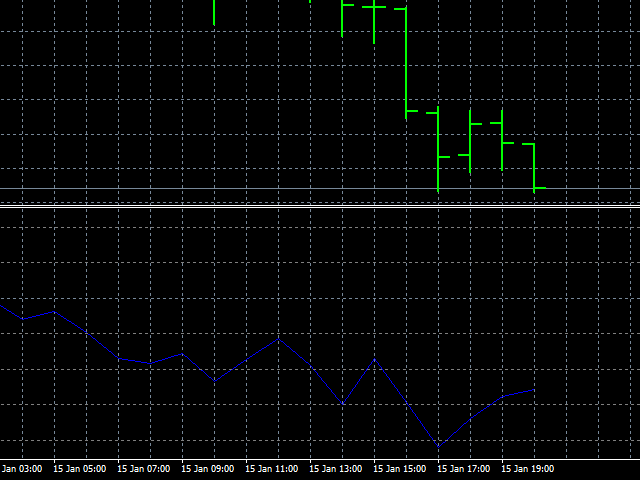The image size is (640, 480).
Task: Click the 15 Jan 17:00 time label
Action: [x=464, y=468]
